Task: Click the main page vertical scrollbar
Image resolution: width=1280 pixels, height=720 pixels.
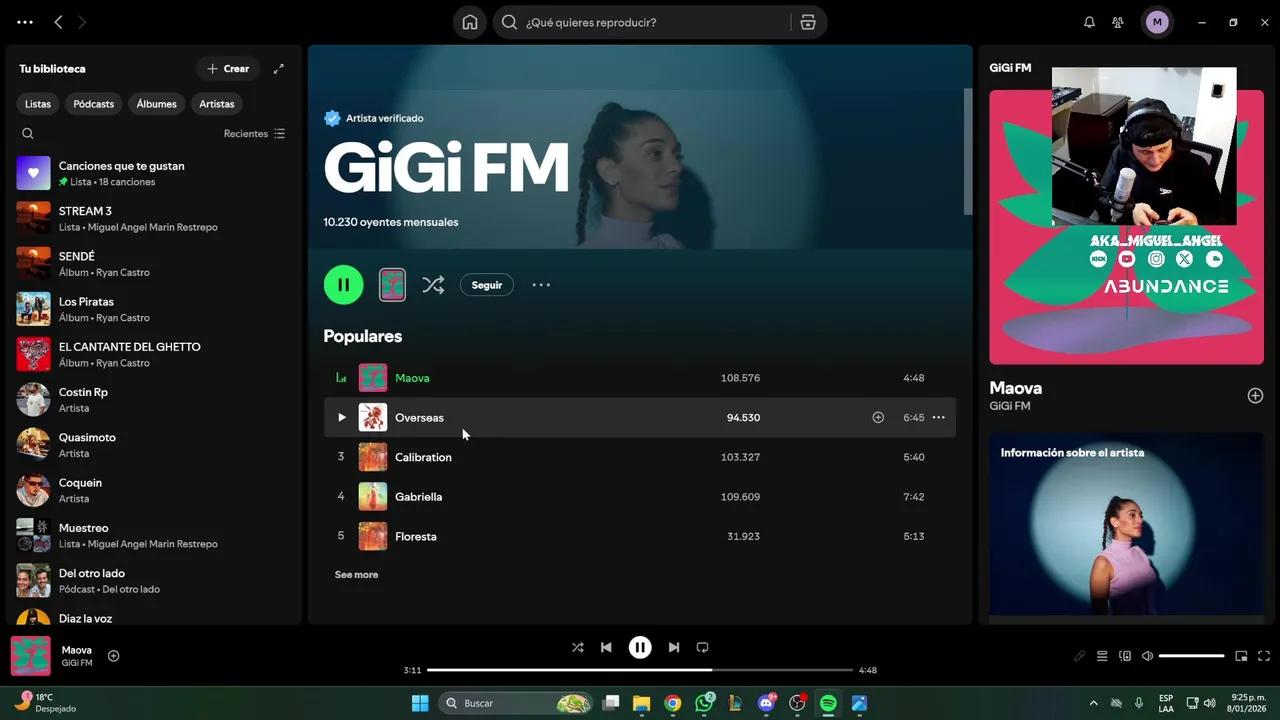Action: (x=967, y=150)
